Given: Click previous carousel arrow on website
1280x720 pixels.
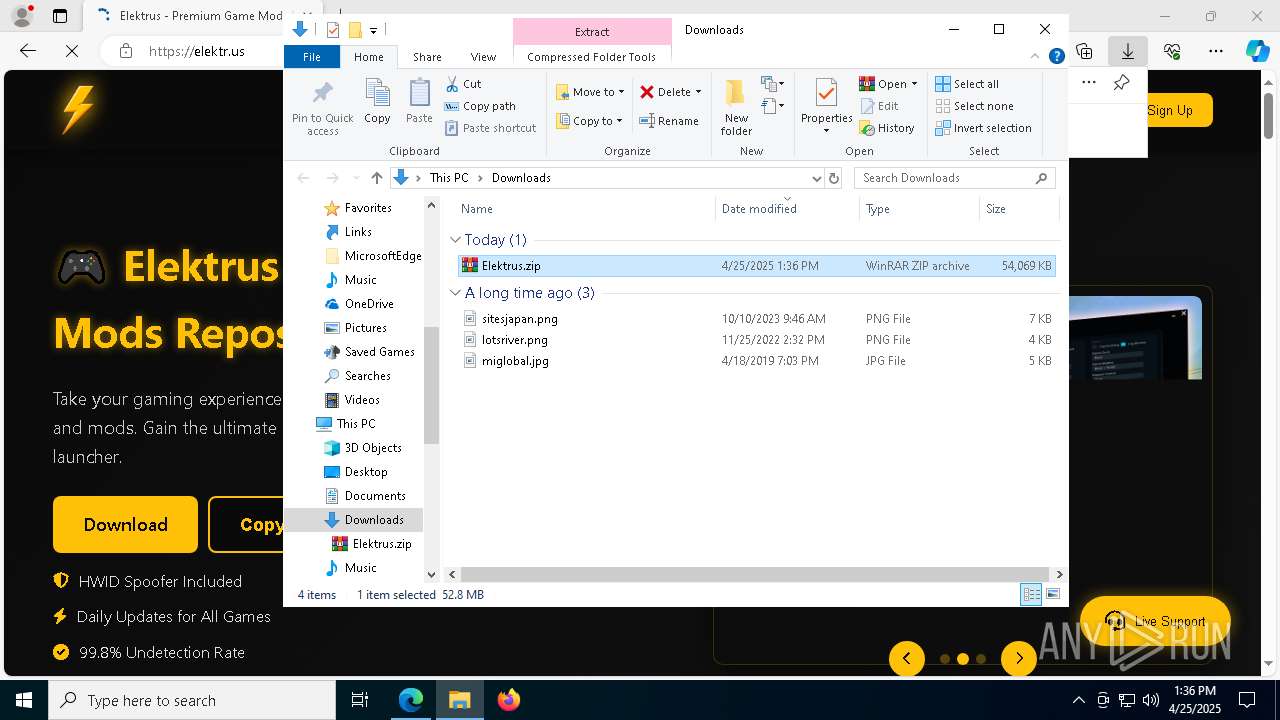Looking at the screenshot, I should tap(907, 658).
